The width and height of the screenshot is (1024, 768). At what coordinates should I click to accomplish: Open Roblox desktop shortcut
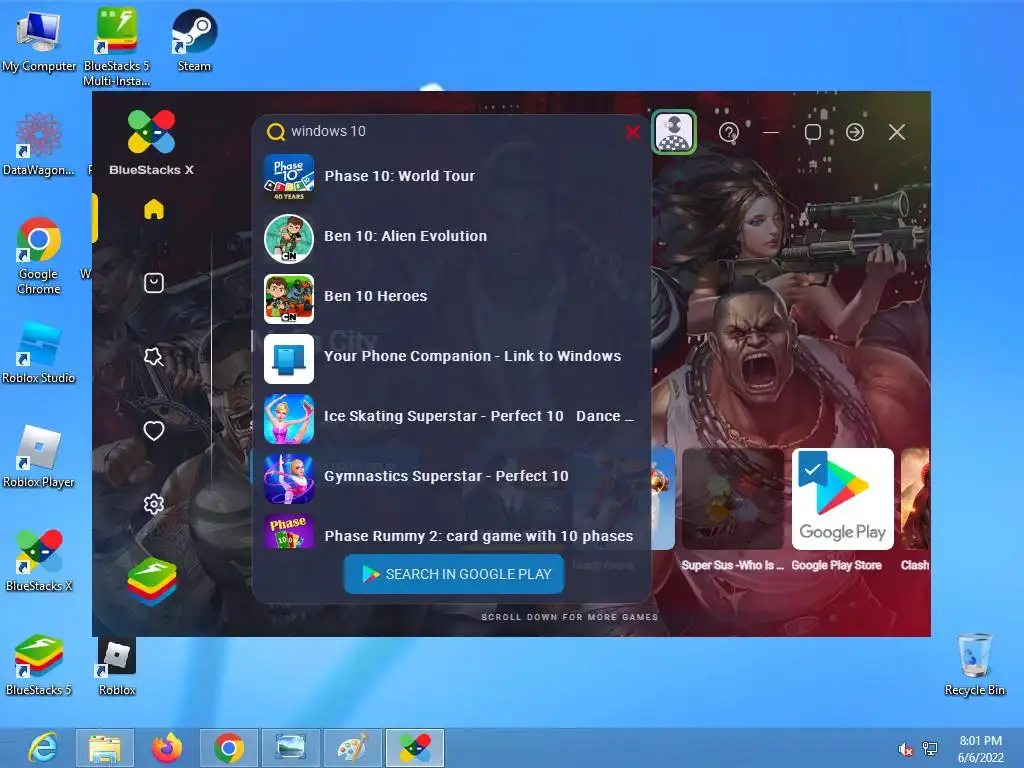click(117, 665)
